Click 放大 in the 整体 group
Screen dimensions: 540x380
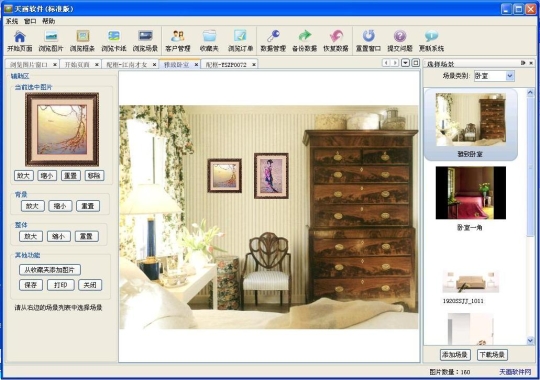click(31, 236)
